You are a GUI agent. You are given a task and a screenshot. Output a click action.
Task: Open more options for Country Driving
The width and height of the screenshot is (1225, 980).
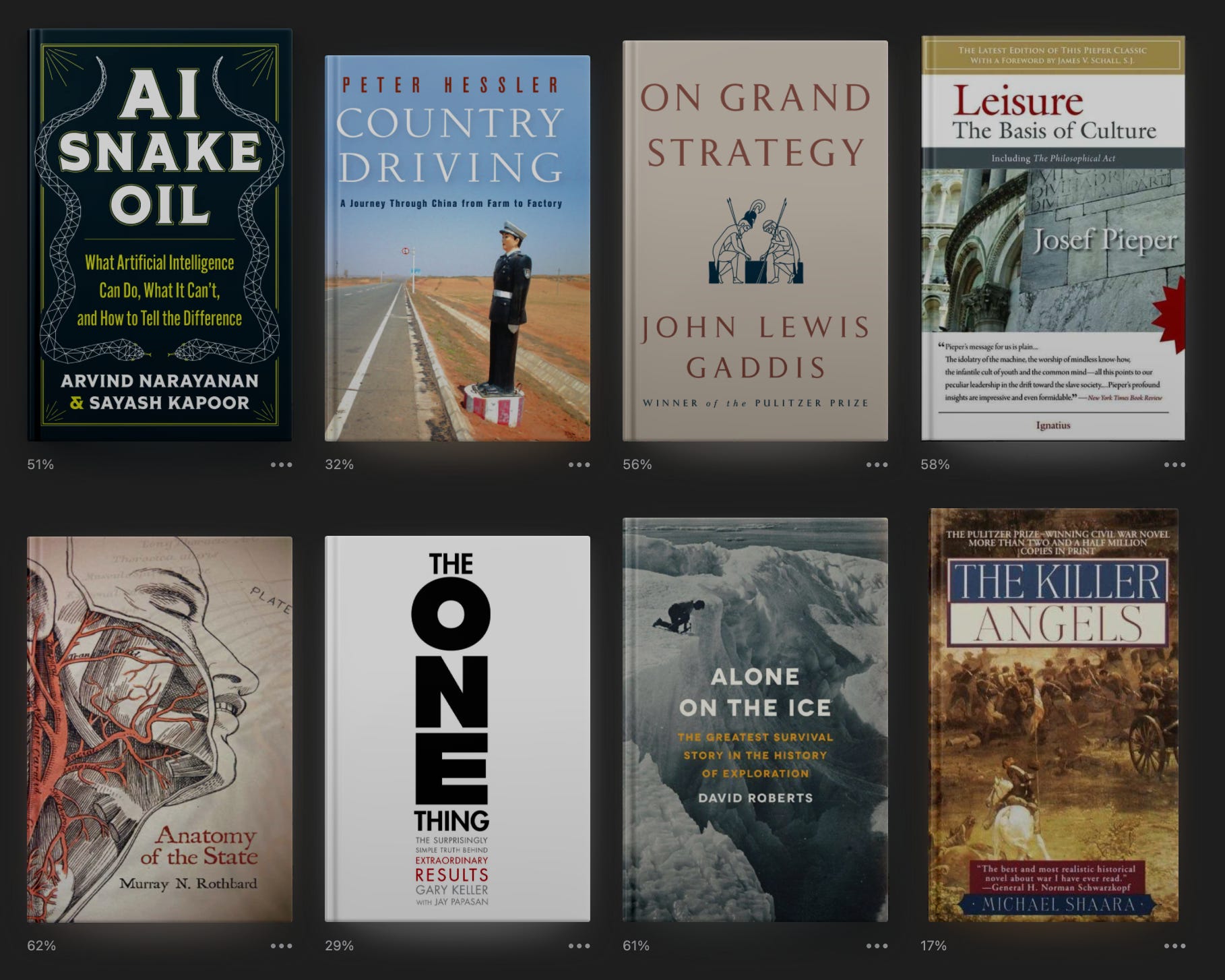(579, 464)
